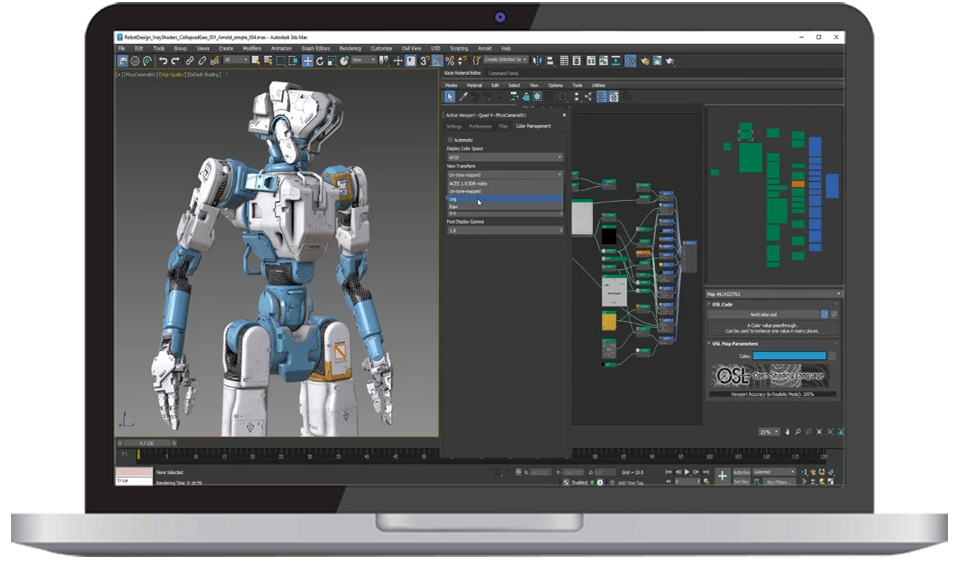Open the View Transform dropdown
This screenshot has width=958, height=562.
[505, 175]
